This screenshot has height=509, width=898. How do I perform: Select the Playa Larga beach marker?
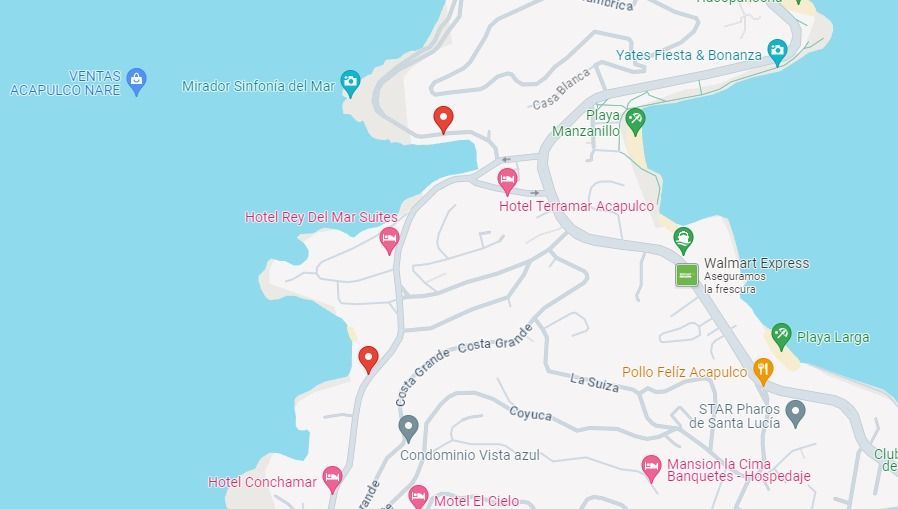point(781,336)
